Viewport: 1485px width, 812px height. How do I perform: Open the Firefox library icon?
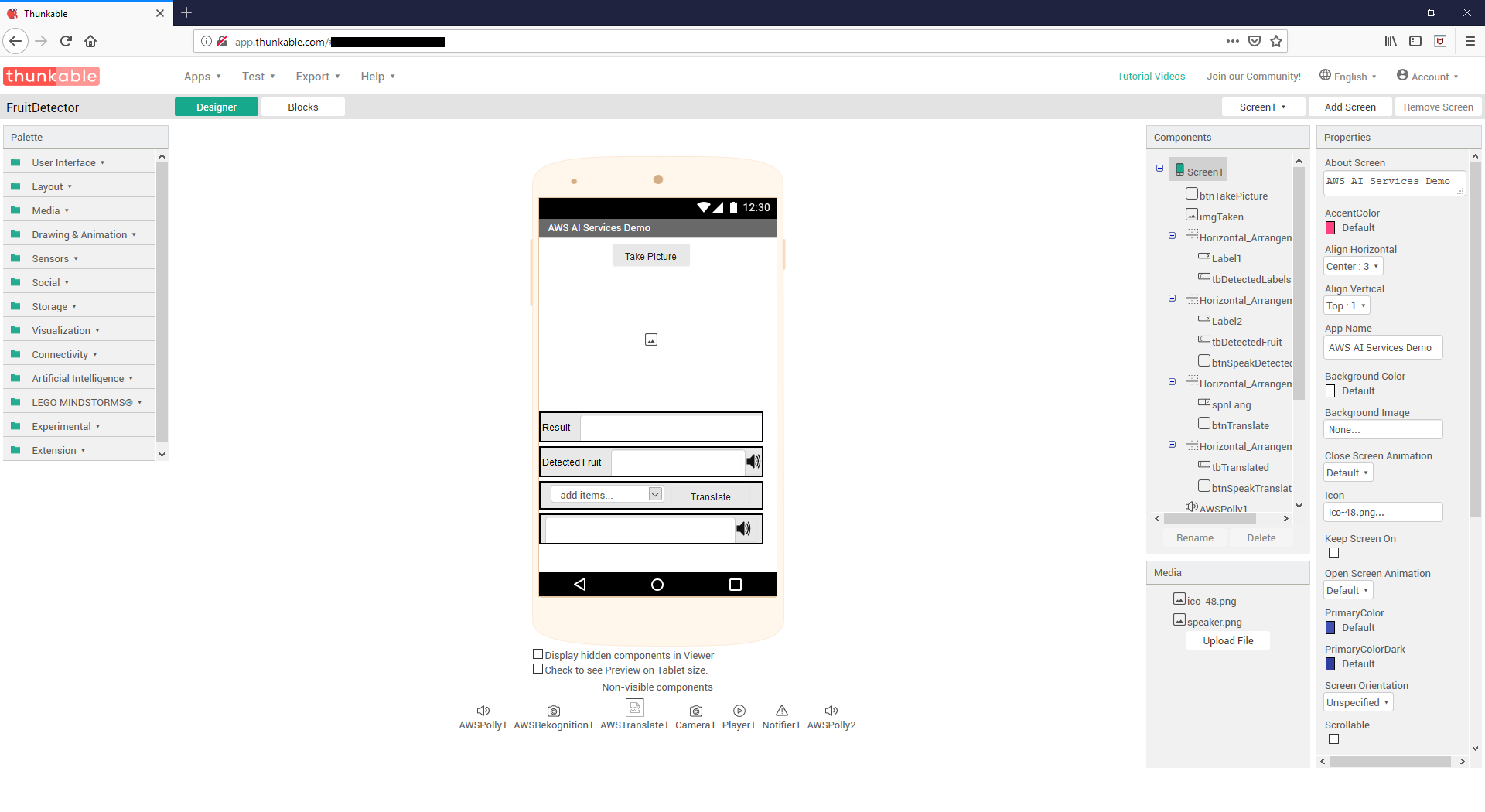[1391, 41]
